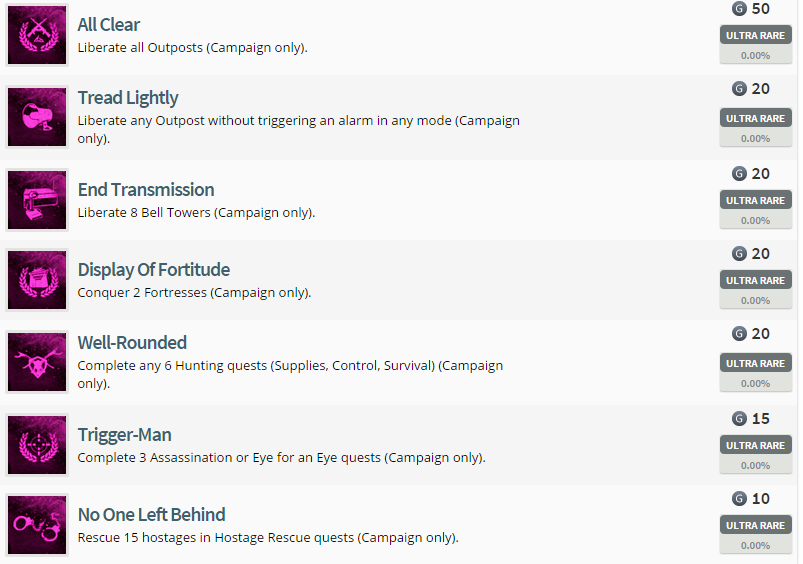Click the End Transmission description text
This screenshot has width=803, height=564.
(x=196, y=213)
